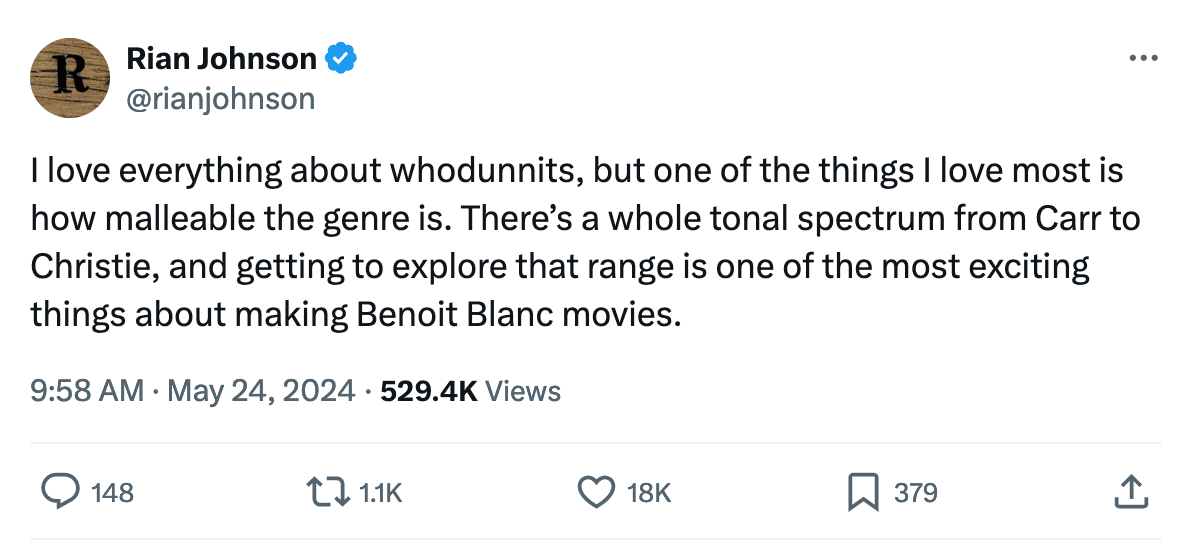Click the 148 replies count
This screenshot has width=1192, height=556.
point(112,493)
